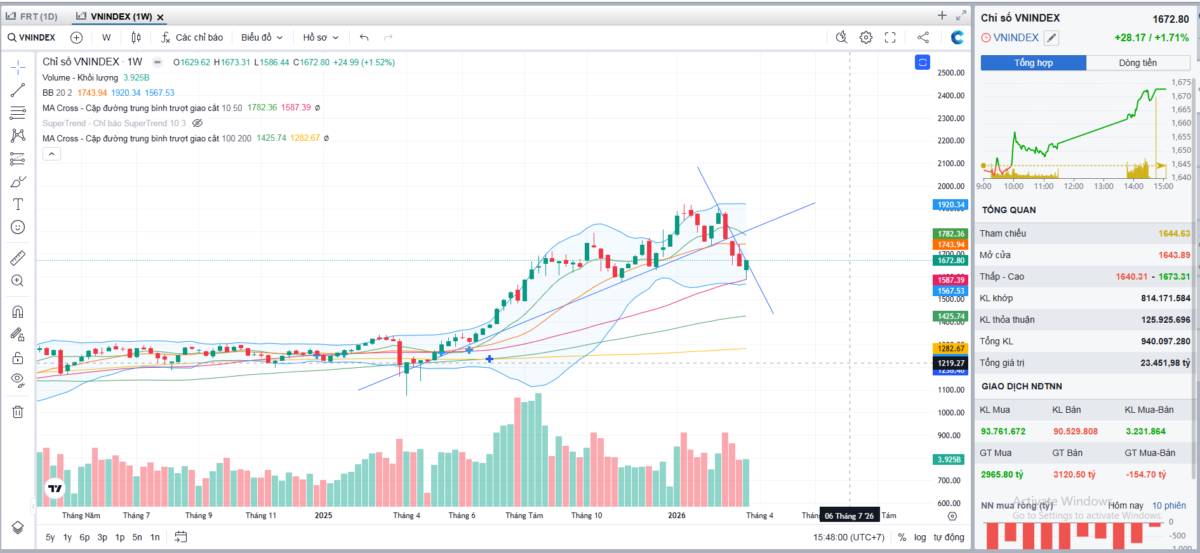This screenshot has width=1200, height=553.
Task: Open Các chỉ báo indicators dialog
Action: 192,37
